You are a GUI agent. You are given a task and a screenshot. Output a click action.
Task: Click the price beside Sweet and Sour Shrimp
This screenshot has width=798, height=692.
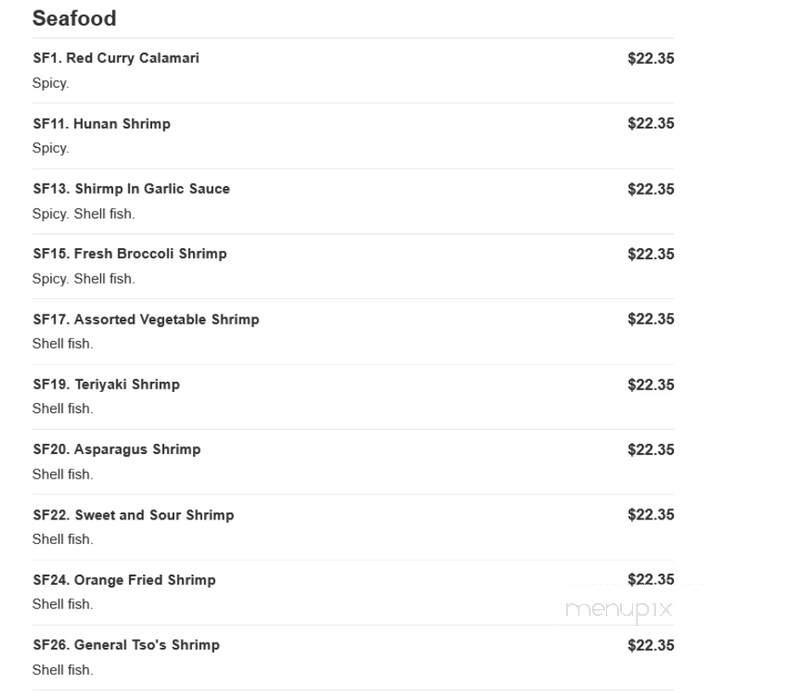click(x=651, y=514)
